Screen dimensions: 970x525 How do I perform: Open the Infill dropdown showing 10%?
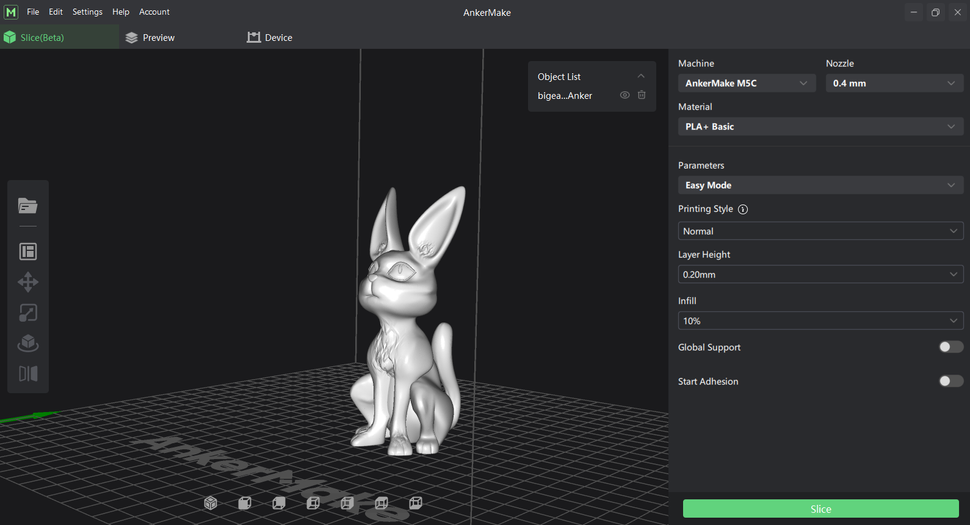[820, 321]
